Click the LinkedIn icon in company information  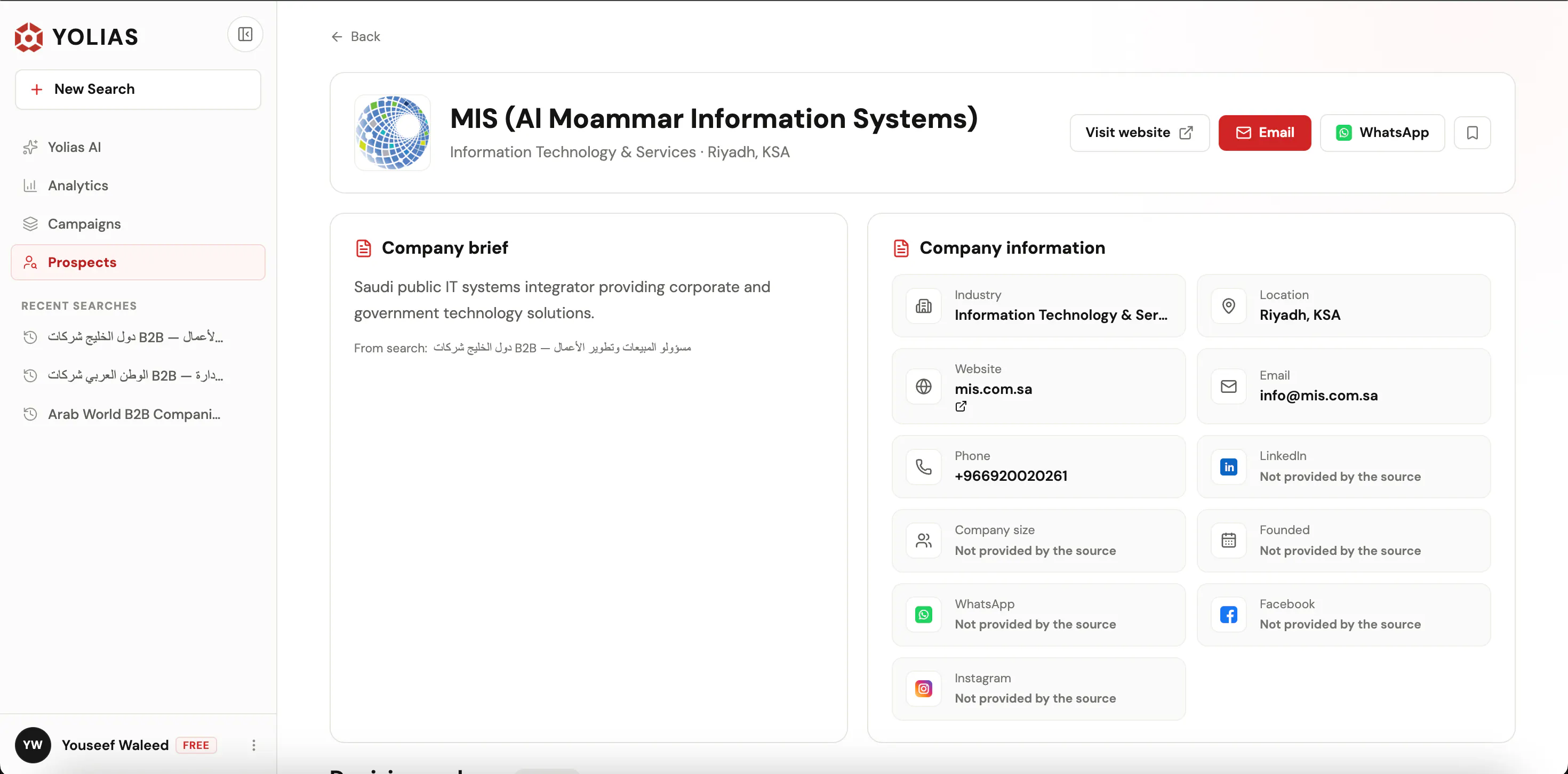(1228, 467)
